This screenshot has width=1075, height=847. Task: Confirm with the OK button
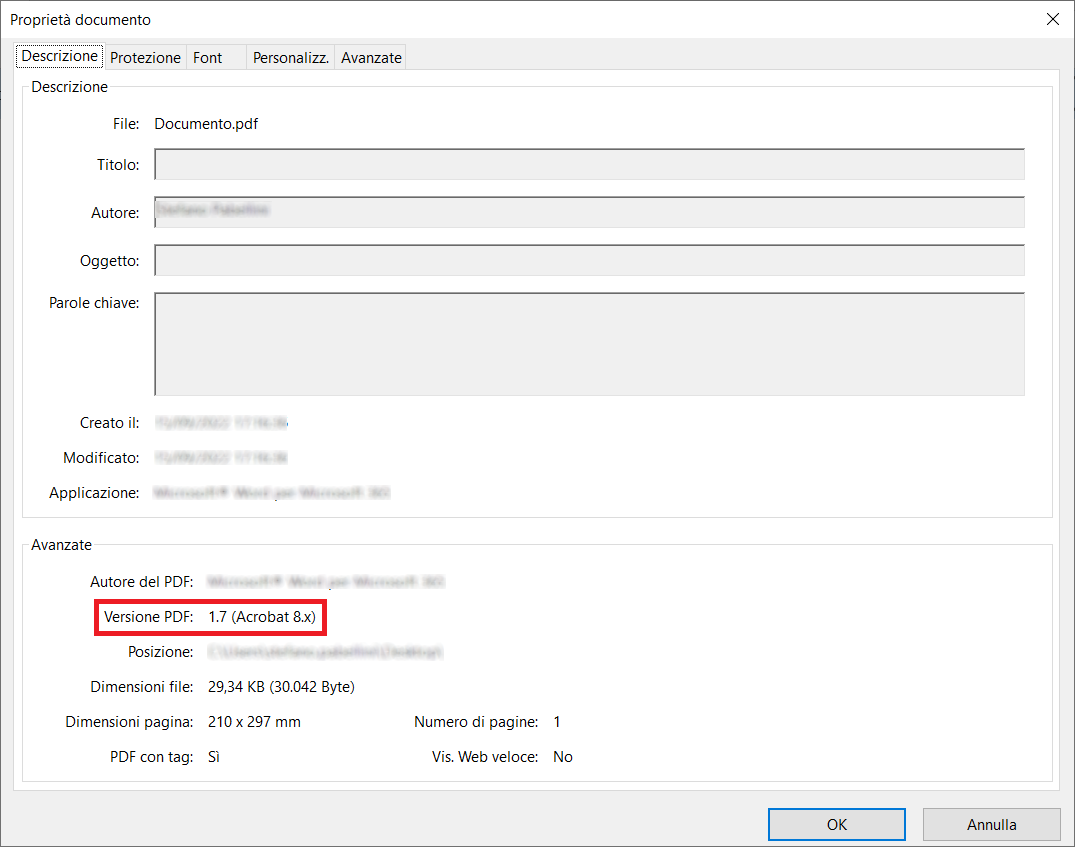(x=837, y=825)
